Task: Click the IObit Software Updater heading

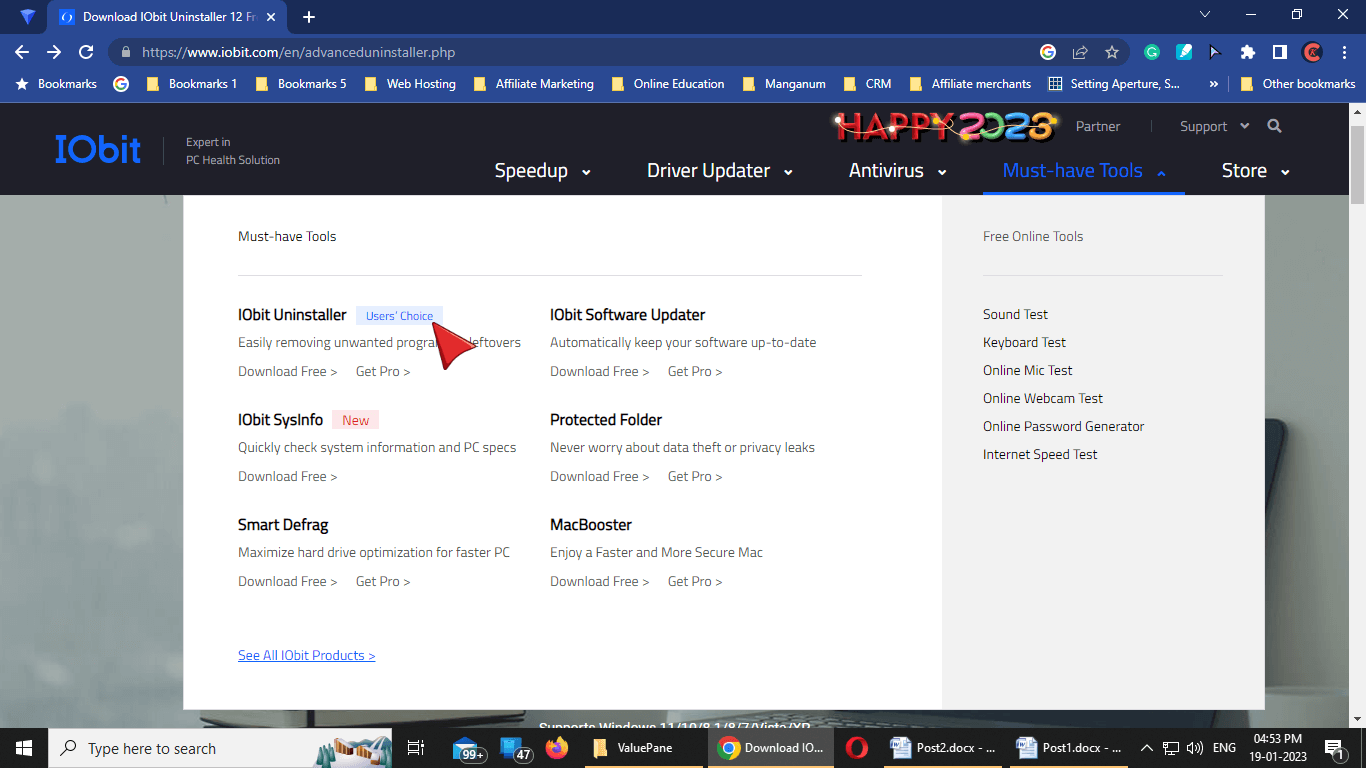Action: 627,314
